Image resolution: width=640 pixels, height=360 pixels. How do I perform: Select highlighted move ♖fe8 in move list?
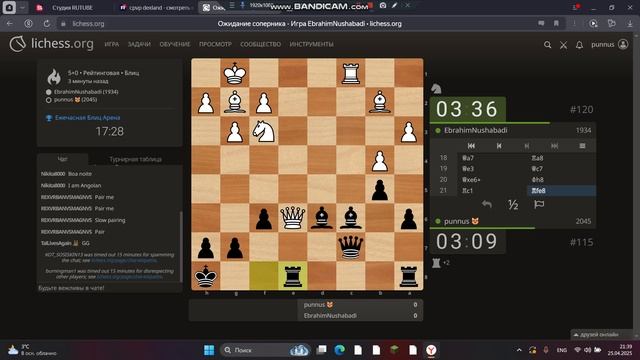click(561, 191)
